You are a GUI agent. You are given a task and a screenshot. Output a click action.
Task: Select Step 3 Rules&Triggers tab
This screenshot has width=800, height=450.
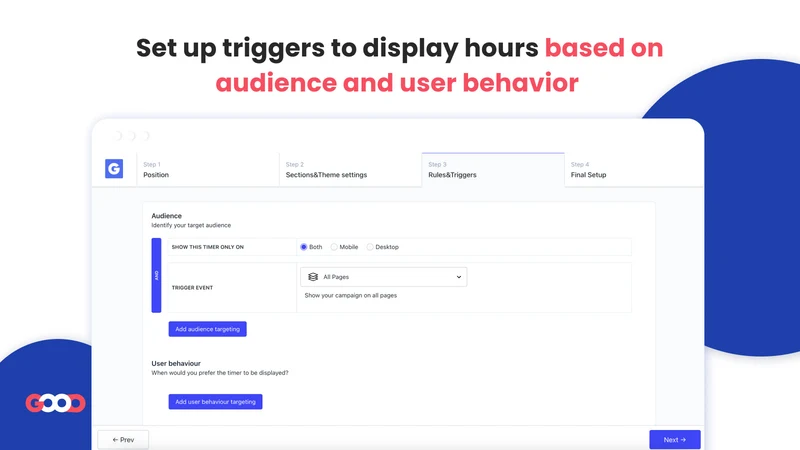[x=493, y=170]
